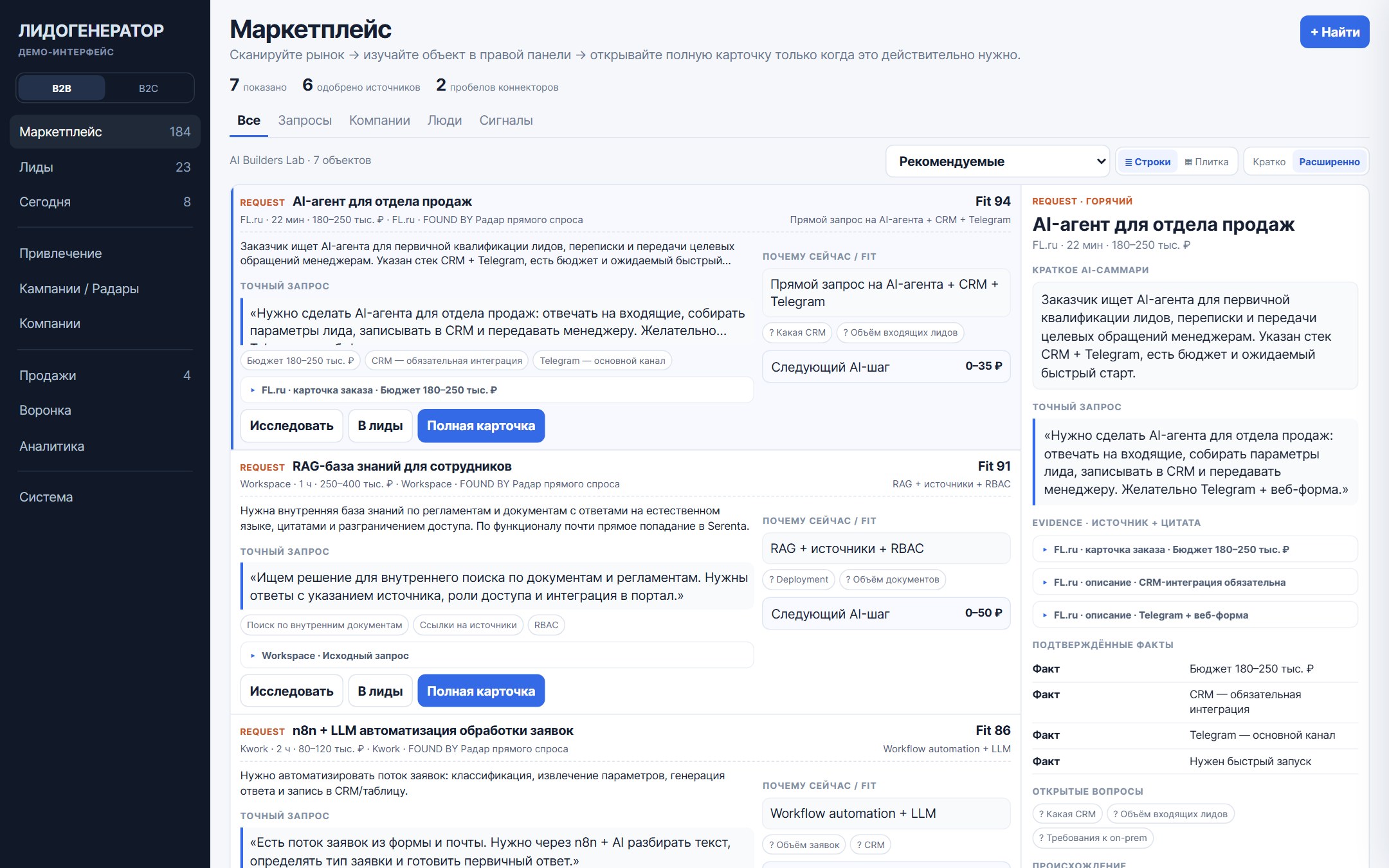1389x868 pixels.
Task: Open Воронка in sidebar
Action: 105,410
